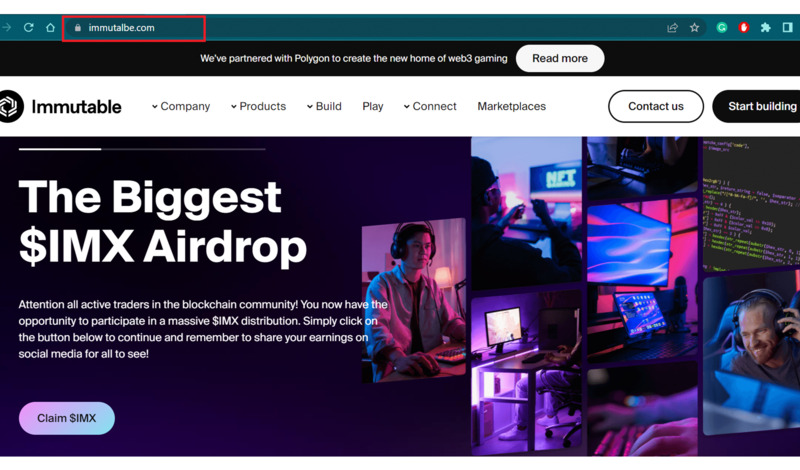Screen dimensions: 800x470
Task: Click the hero carousel progress bar
Action: (x=142, y=149)
